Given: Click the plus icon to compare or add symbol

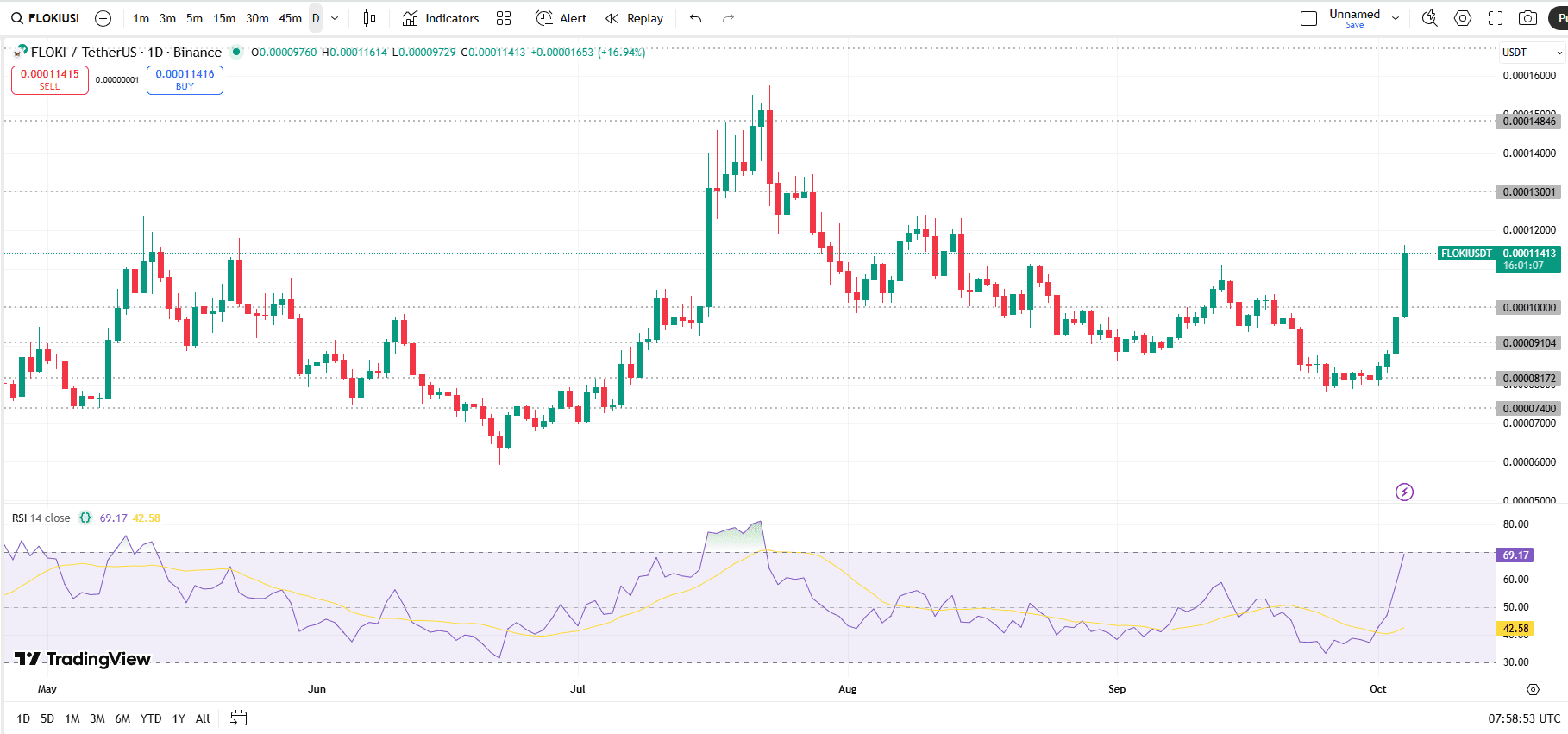Looking at the screenshot, I should pyautogui.click(x=103, y=18).
